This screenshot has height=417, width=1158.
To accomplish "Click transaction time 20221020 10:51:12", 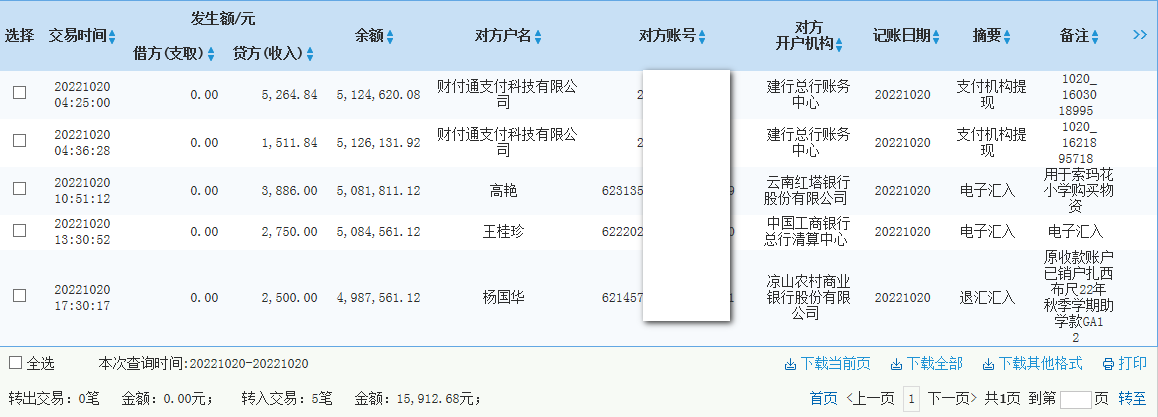I will tap(82, 190).
